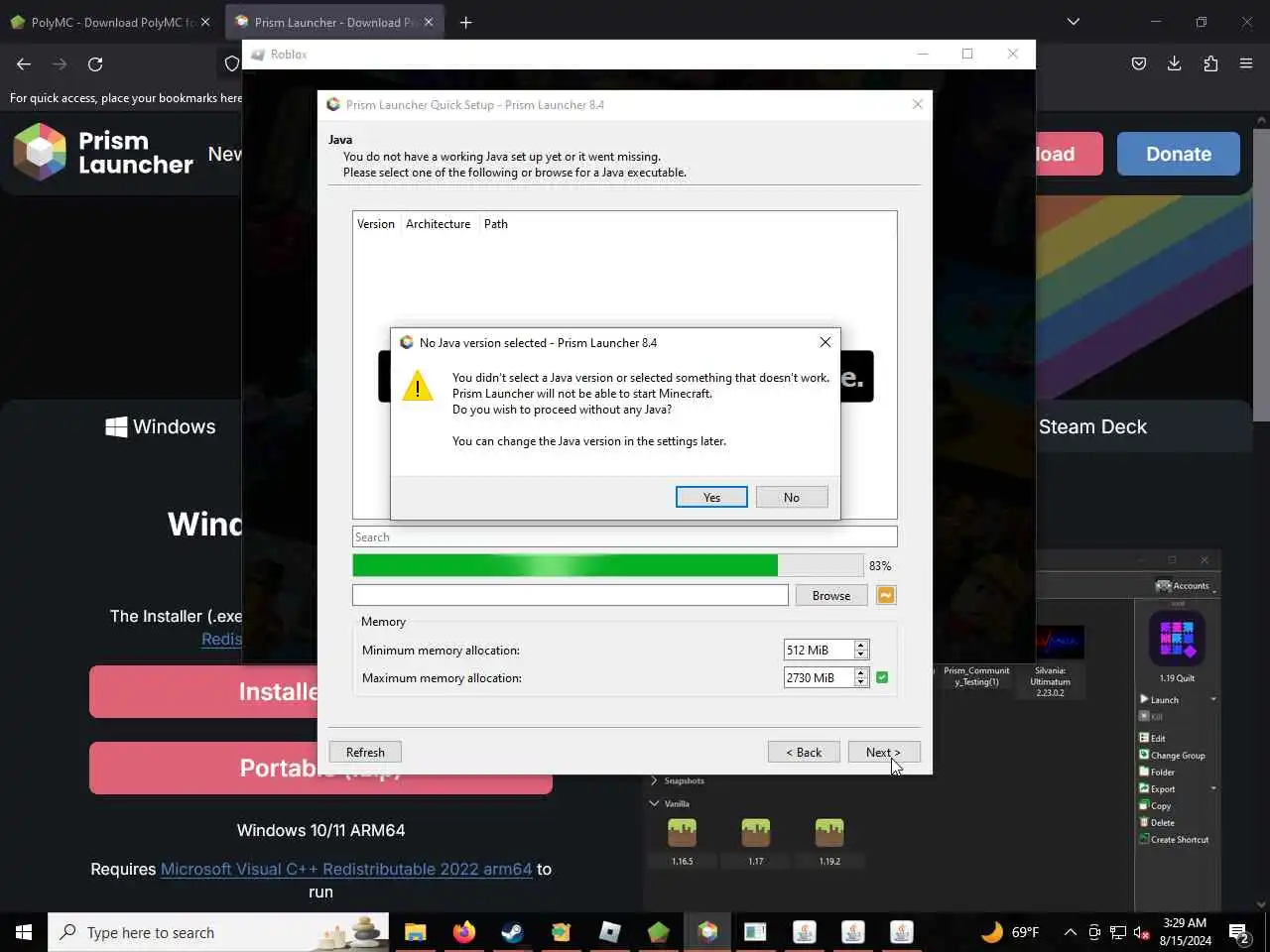Close the Prism Launcher Quick Setup window

point(917,104)
